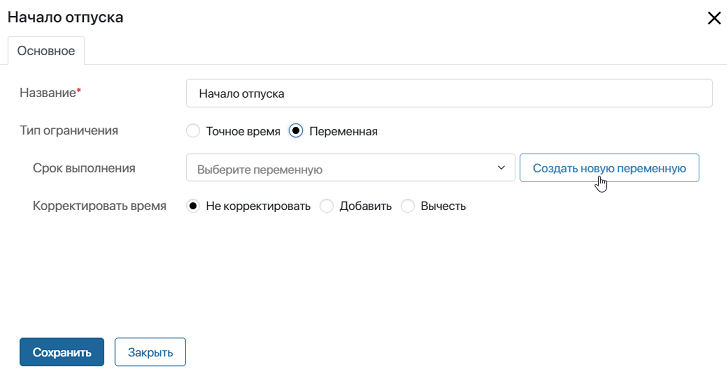Click the chevron arrow of the variable dropdown
The width and height of the screenshot is (727, 370).
(501, 167)
